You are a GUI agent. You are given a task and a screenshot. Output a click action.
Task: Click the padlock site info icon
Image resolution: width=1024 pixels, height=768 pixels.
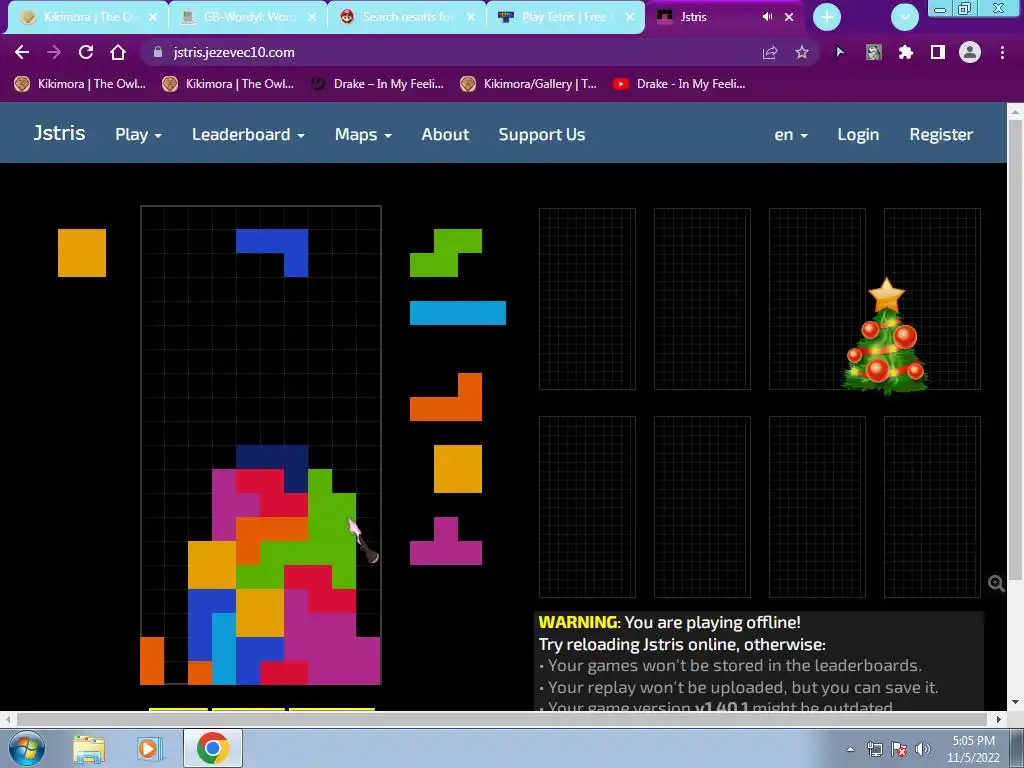(157, 52)
